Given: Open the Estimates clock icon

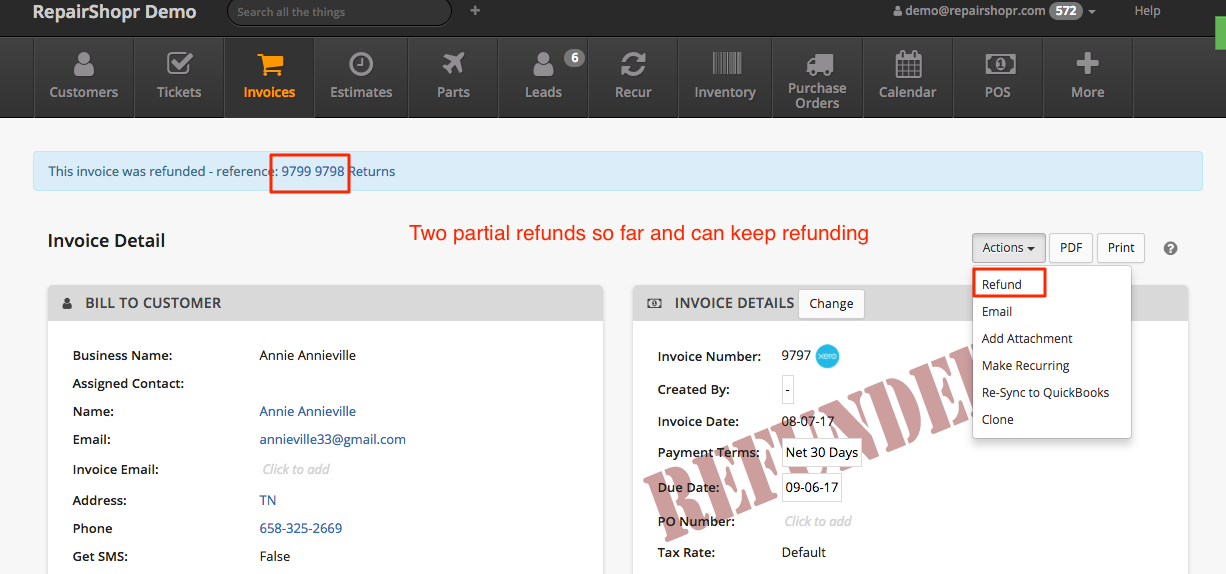Looking at the screenshot, I should pyautogui.click(x=361, y=65).
